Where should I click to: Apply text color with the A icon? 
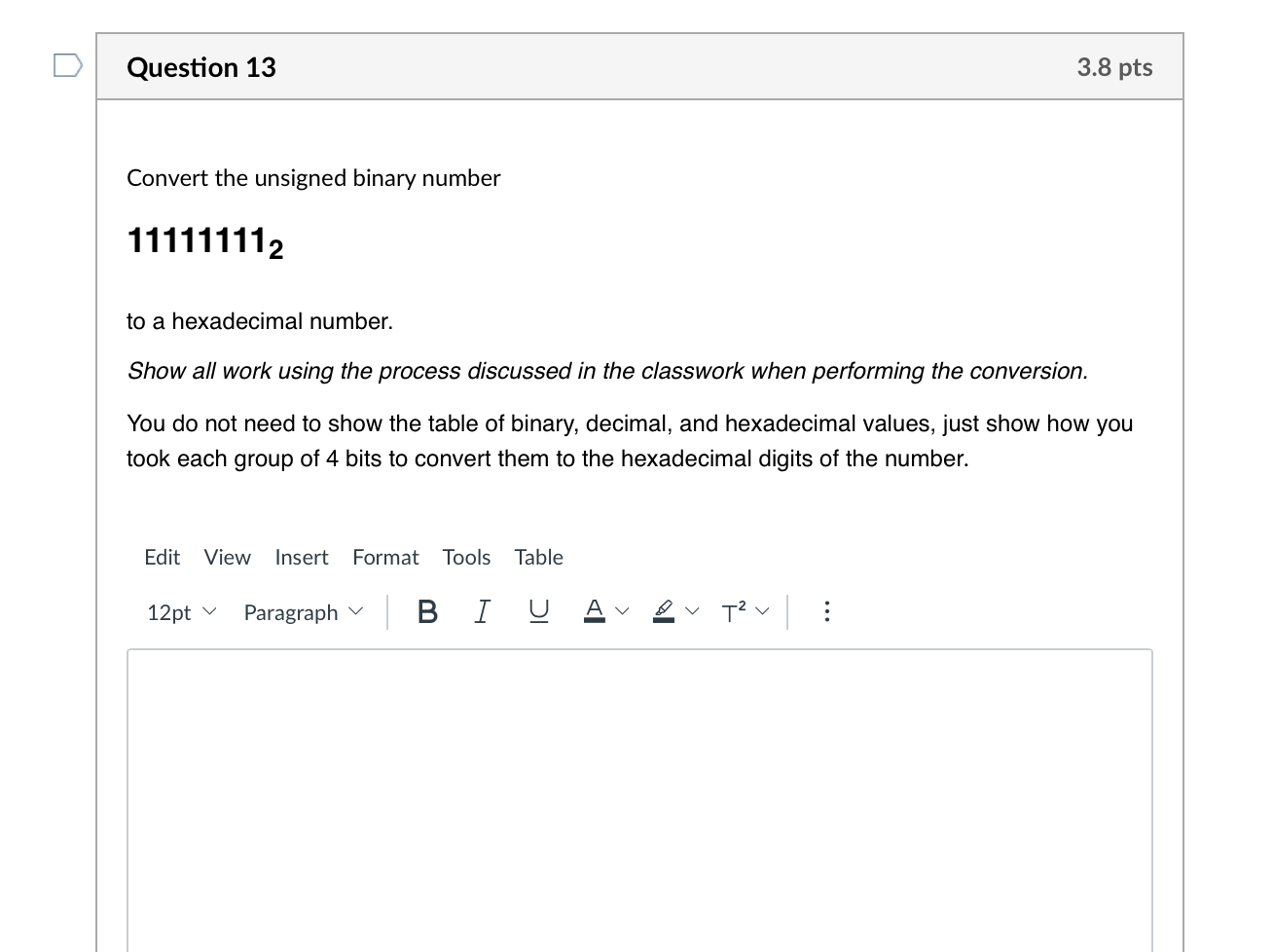coord(595,611)
